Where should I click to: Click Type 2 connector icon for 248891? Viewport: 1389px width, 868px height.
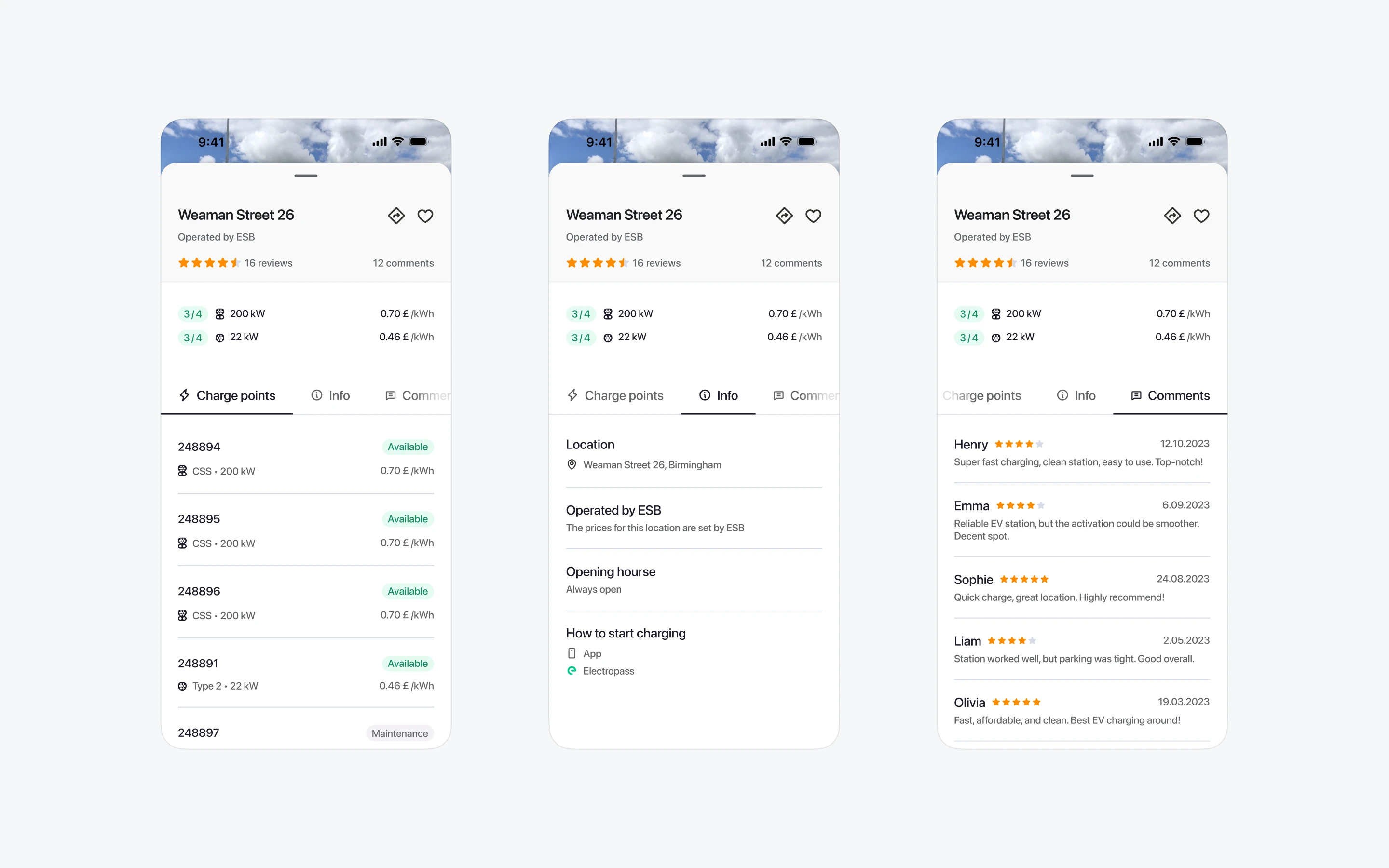pos(182,686)
